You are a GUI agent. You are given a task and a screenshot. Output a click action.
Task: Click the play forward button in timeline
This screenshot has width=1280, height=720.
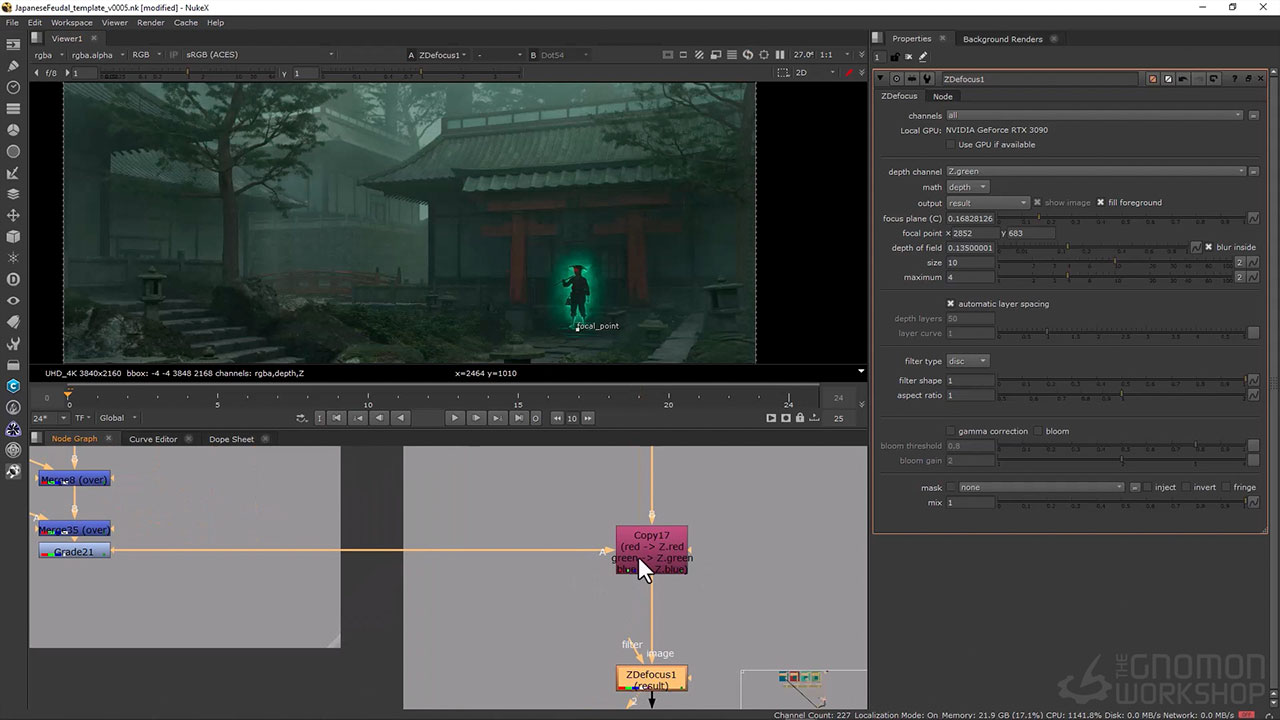point(455,418)
